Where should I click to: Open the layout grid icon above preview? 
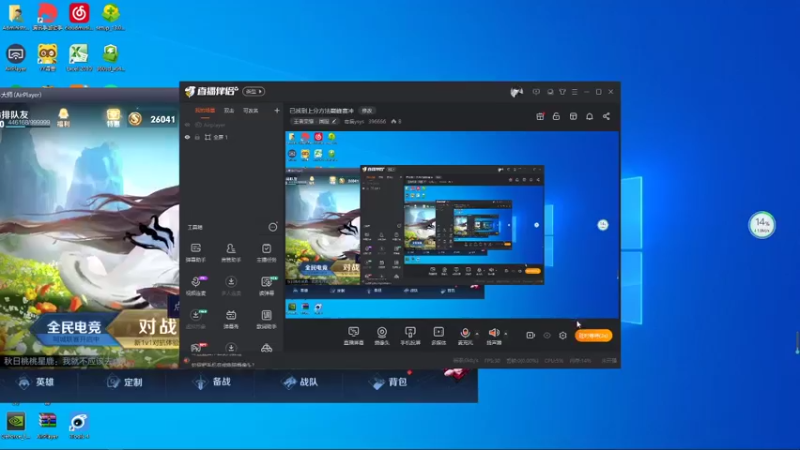pyautogui.click(x=573, y=116)
